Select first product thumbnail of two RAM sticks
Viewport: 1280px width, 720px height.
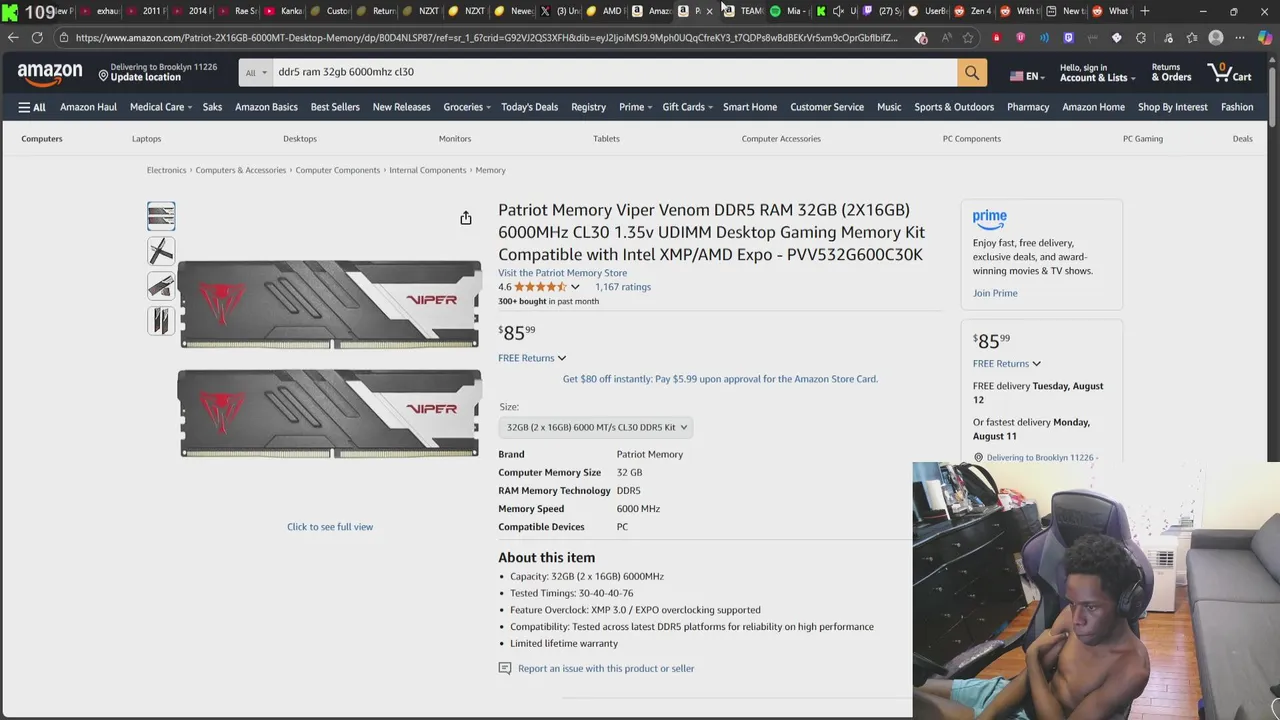point(161,216)
